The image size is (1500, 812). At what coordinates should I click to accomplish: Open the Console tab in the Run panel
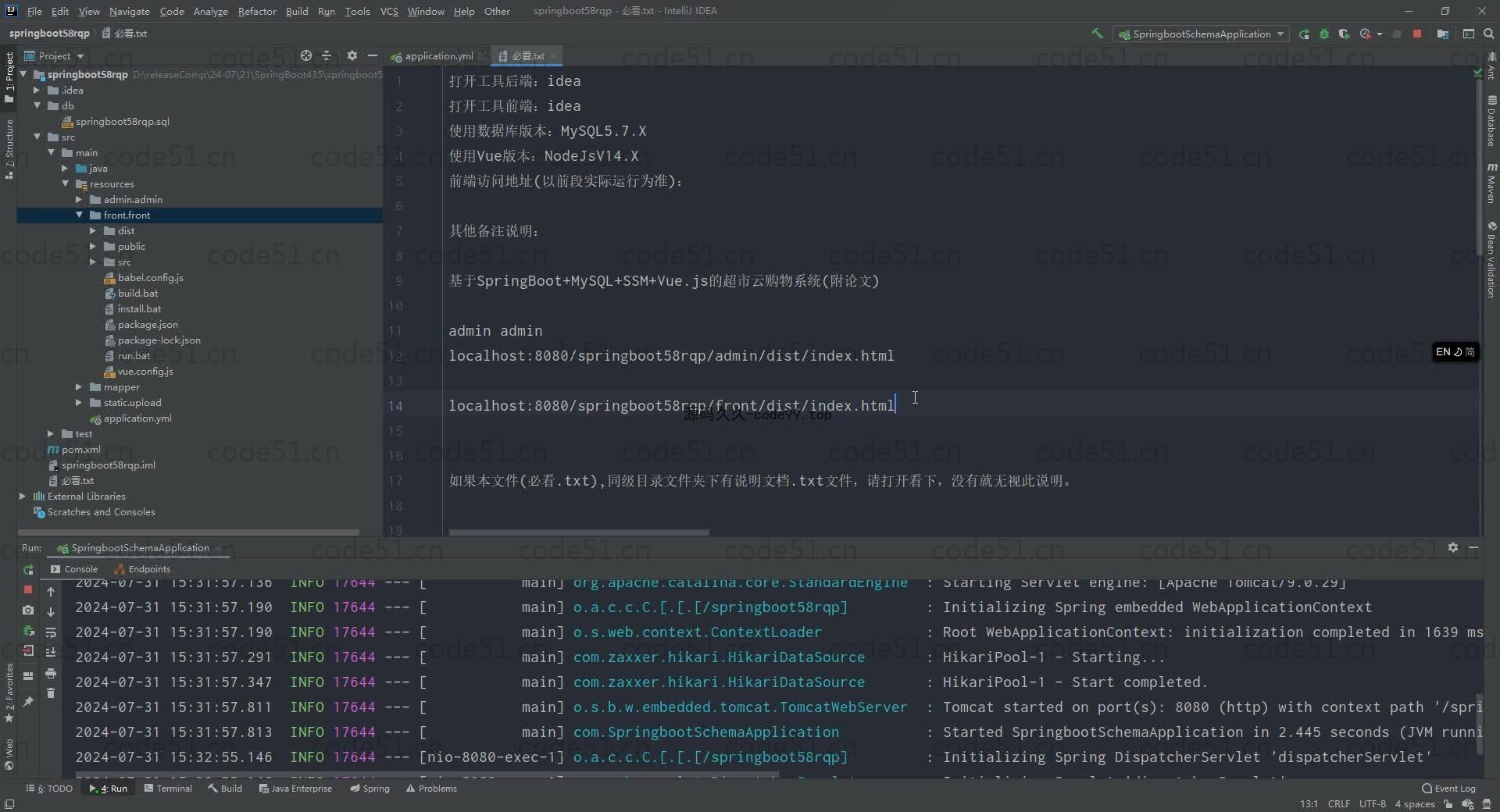pyautogui.click(x=74, y=569)
